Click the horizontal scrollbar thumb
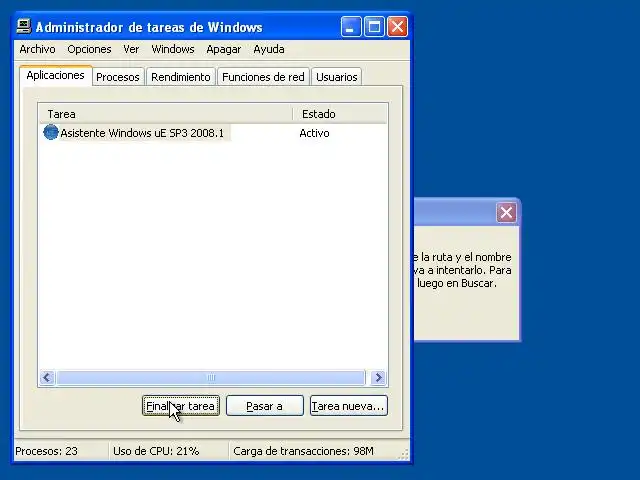Image resolution: width=640 pixels, height=480 pixels. click(x=211, y=378)
